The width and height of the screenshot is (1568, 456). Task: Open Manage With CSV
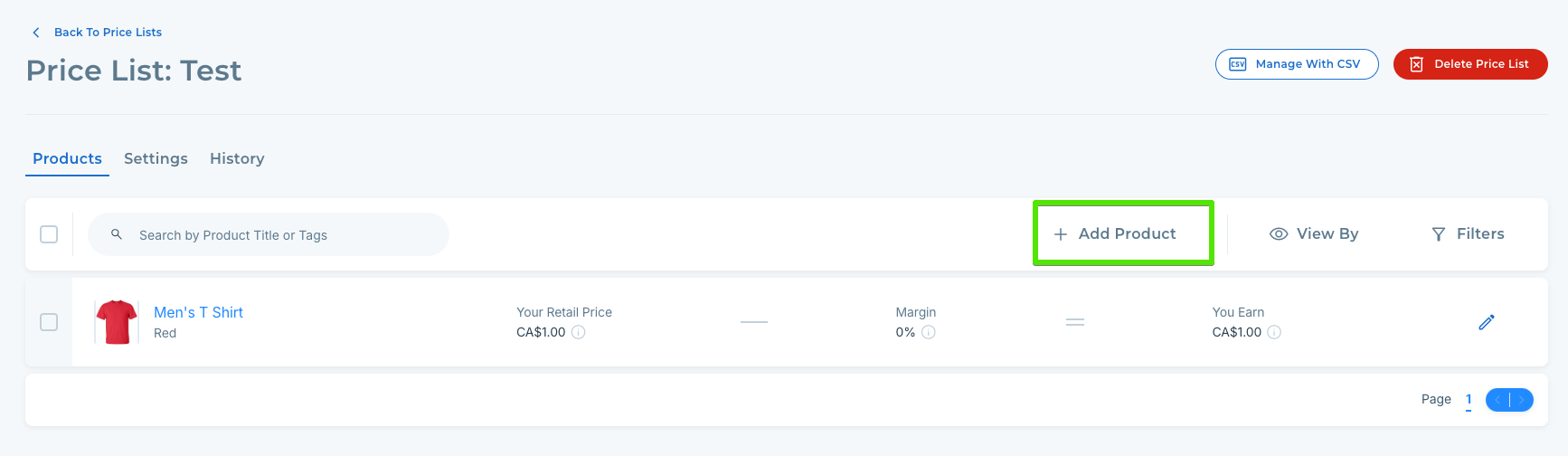(x=1296, y=64)
